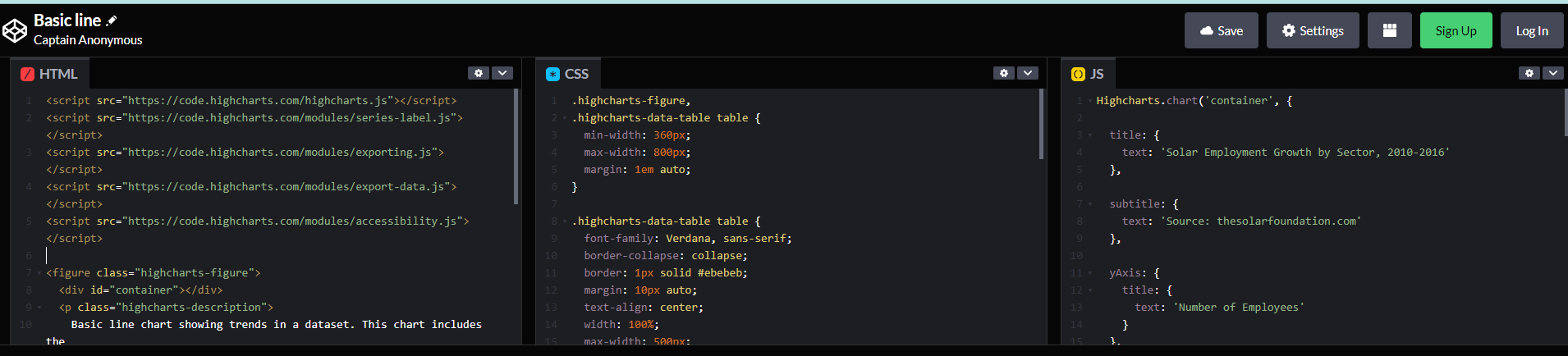
Task: Click font-family: Verdana, sans-serif line
Action: [688, 239]
